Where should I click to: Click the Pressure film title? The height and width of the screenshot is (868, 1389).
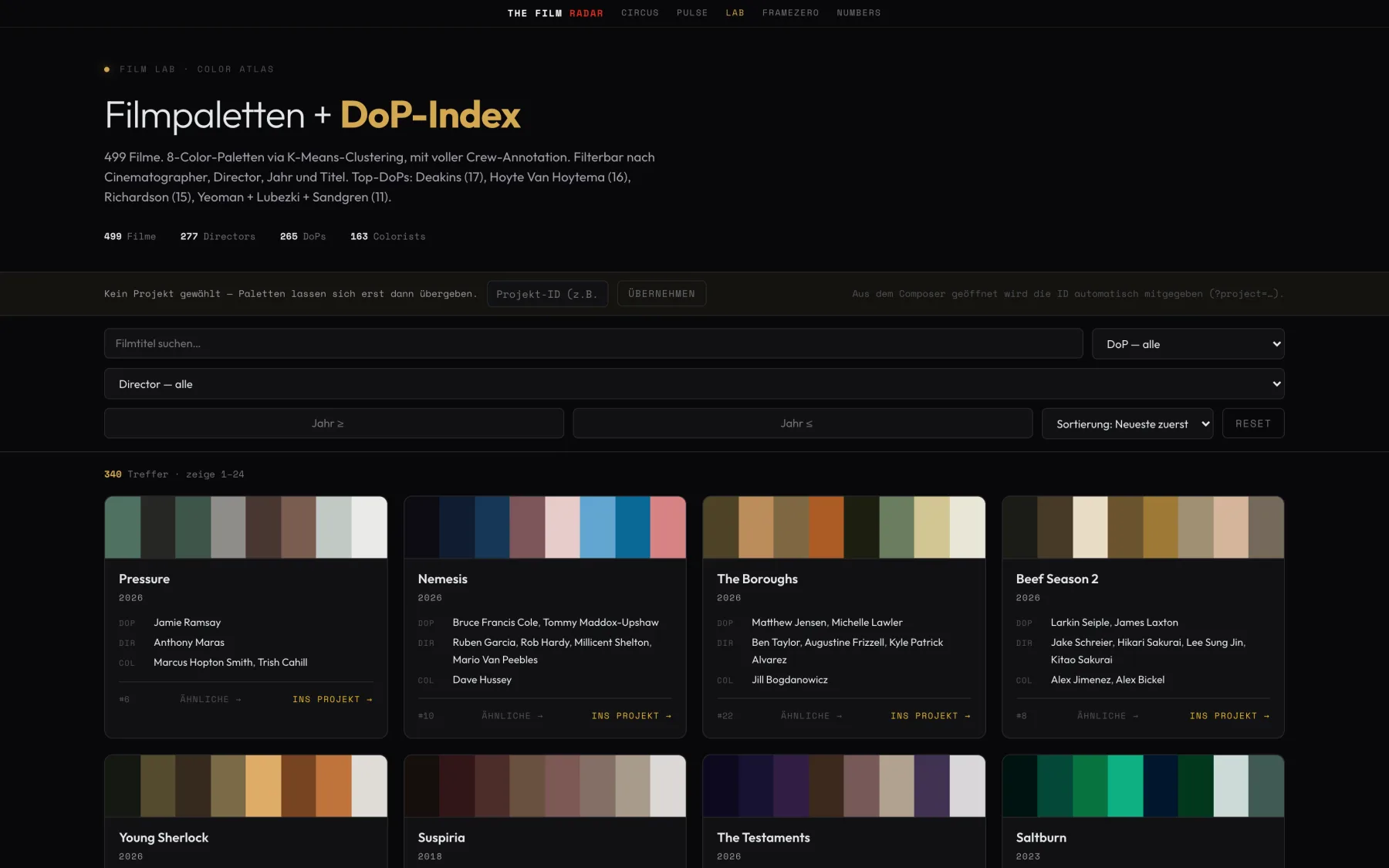pyautogui.click(x=144, y=579)
